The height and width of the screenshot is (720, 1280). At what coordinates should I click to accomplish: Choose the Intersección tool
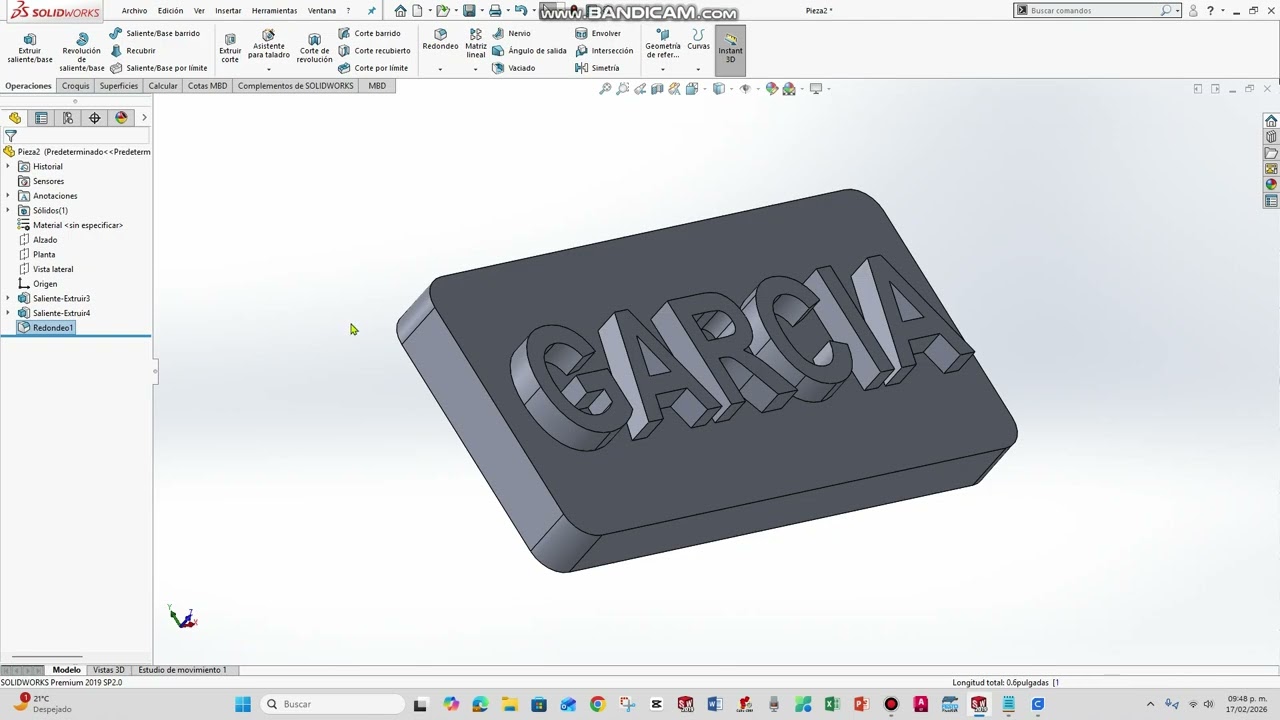[604, 51]
